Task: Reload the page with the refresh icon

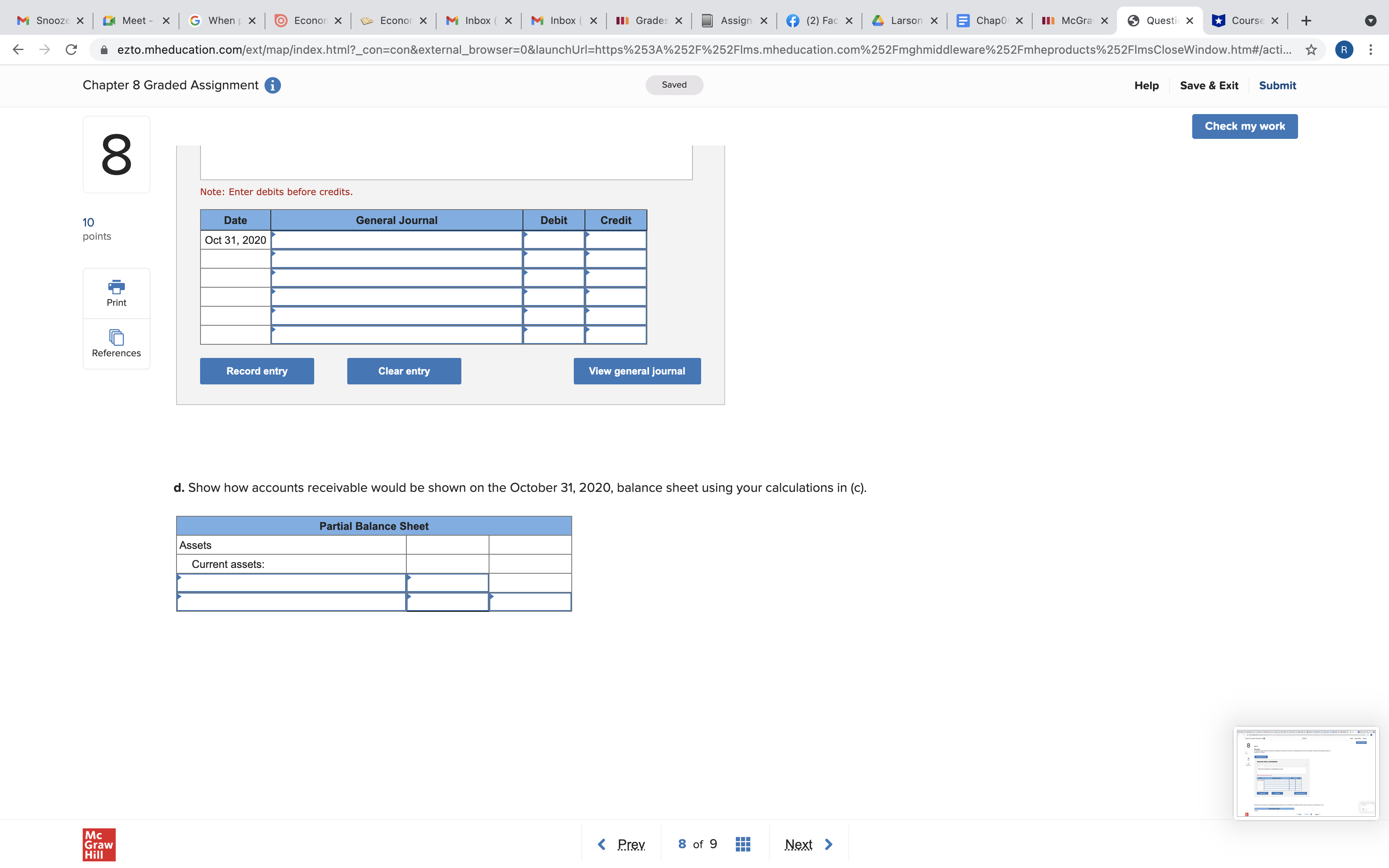Action: click(71, 49)
